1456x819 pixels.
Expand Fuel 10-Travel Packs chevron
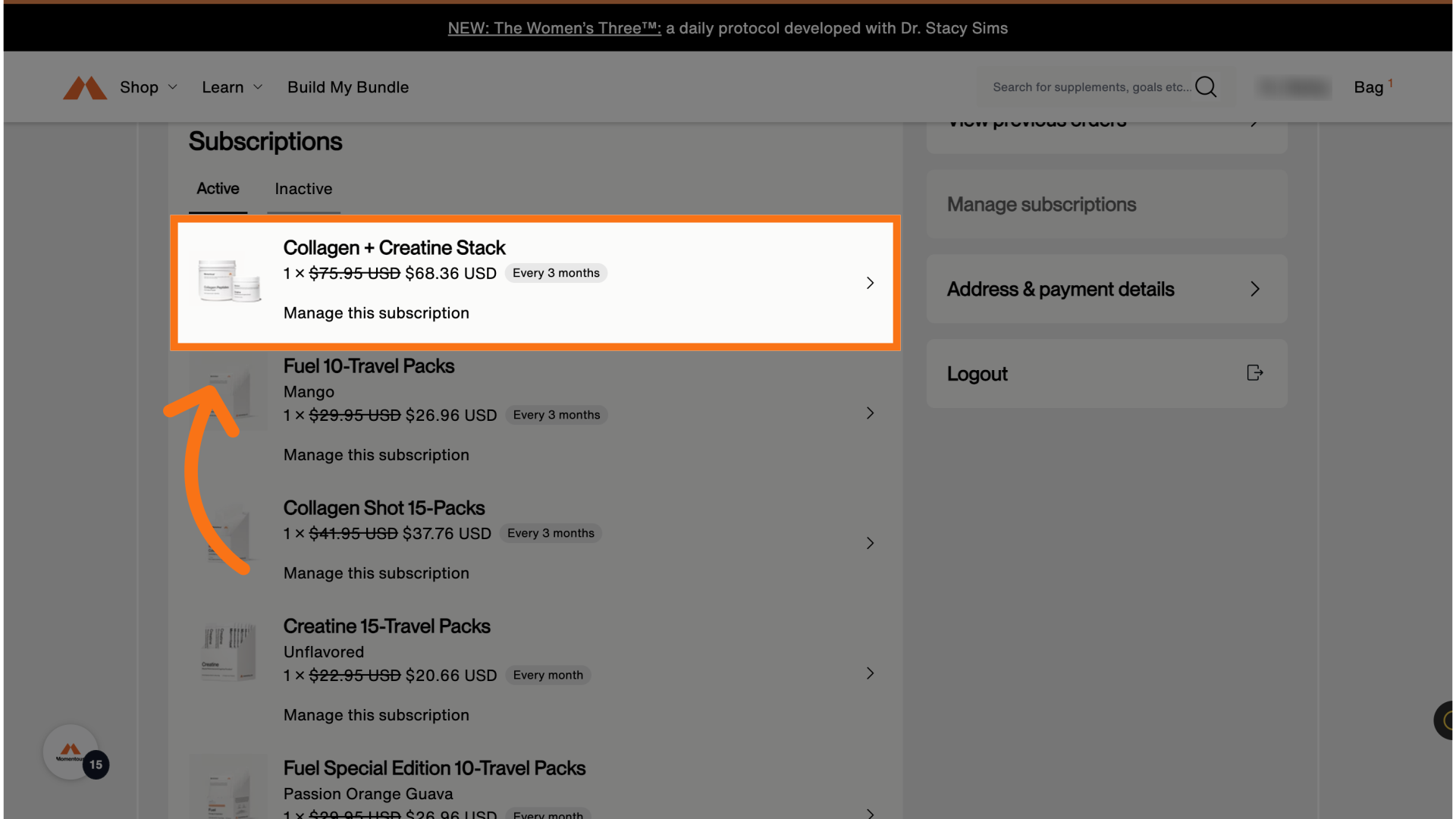tap(870, 413)
